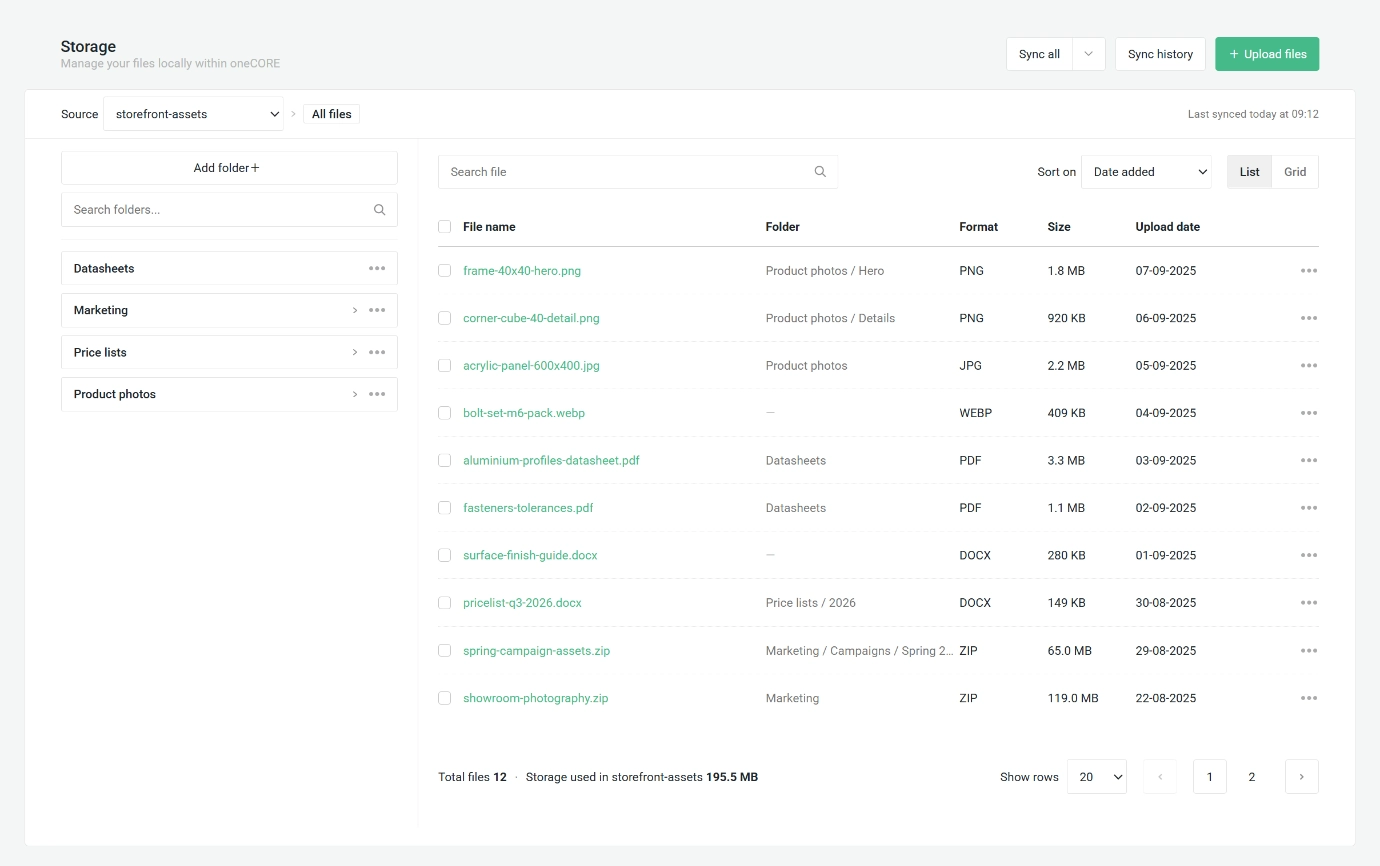Image resolution: width=1380 pixels, height=866 pixels.
Task: Click the search icon in file search
Action: pyautogui.click(x=820, y=172)
